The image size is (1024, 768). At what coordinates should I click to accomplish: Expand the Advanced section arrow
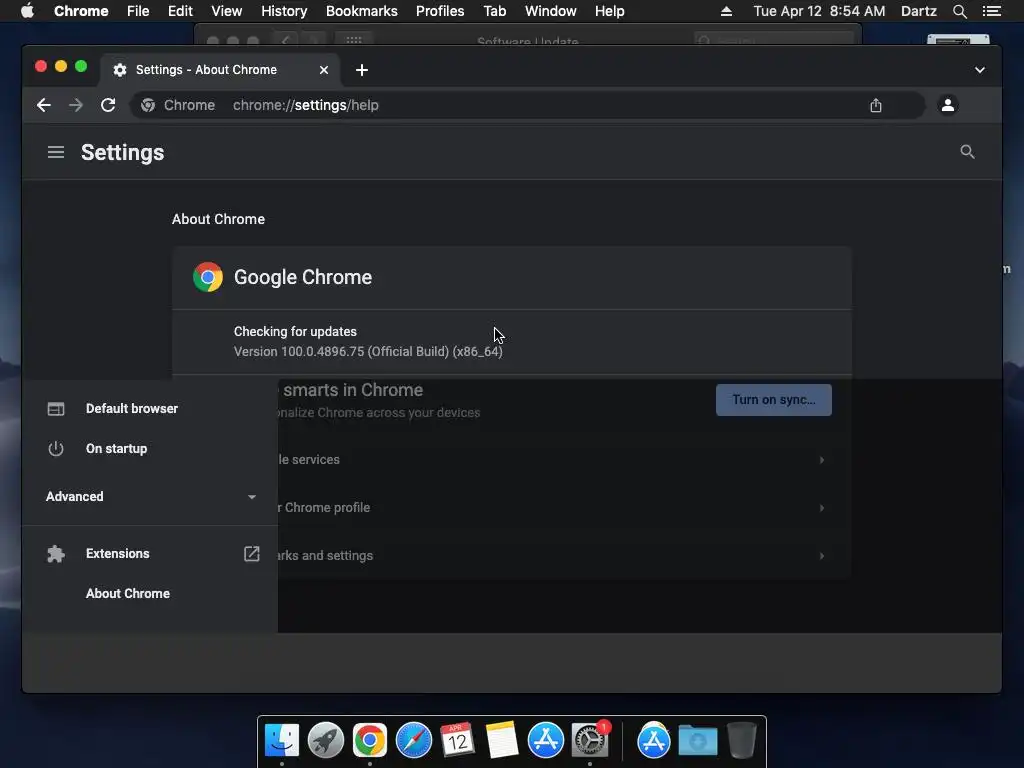tap(251, 497)
